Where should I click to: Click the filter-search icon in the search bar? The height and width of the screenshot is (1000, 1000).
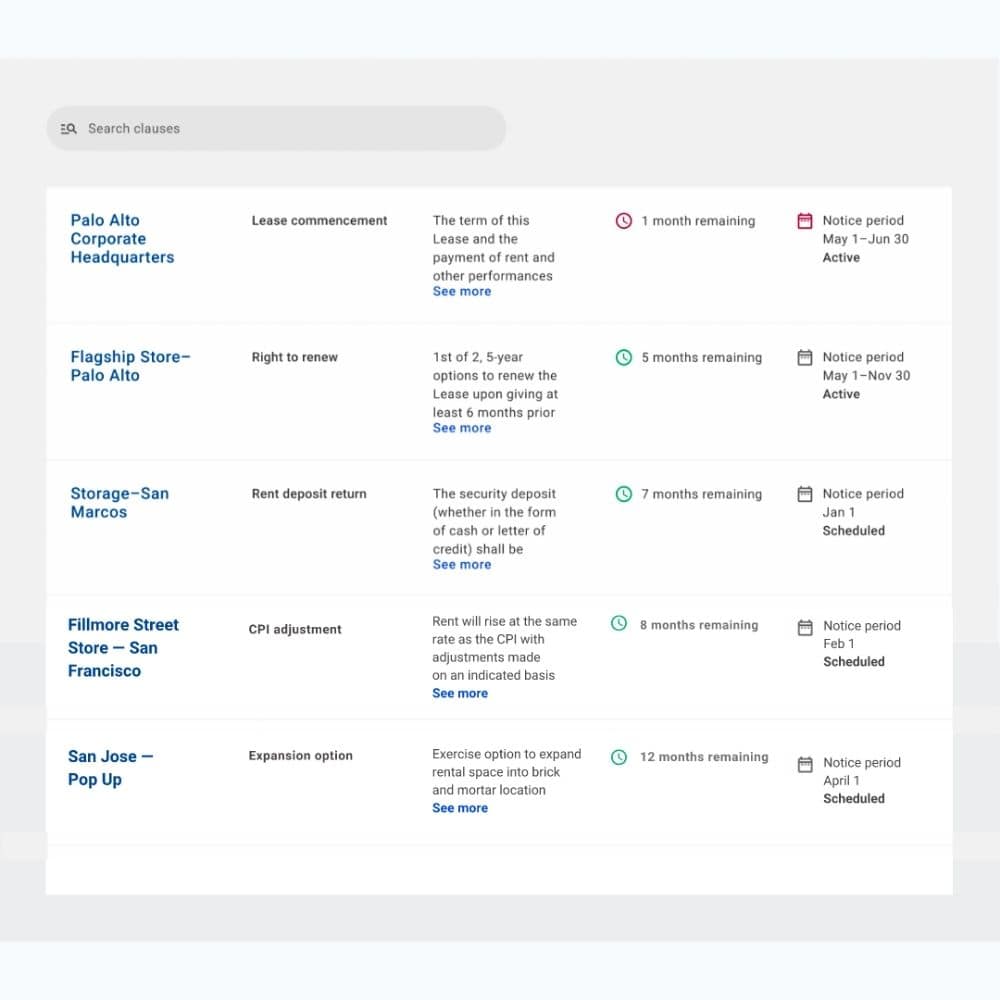pyautogui.click(x=68, y=128)
